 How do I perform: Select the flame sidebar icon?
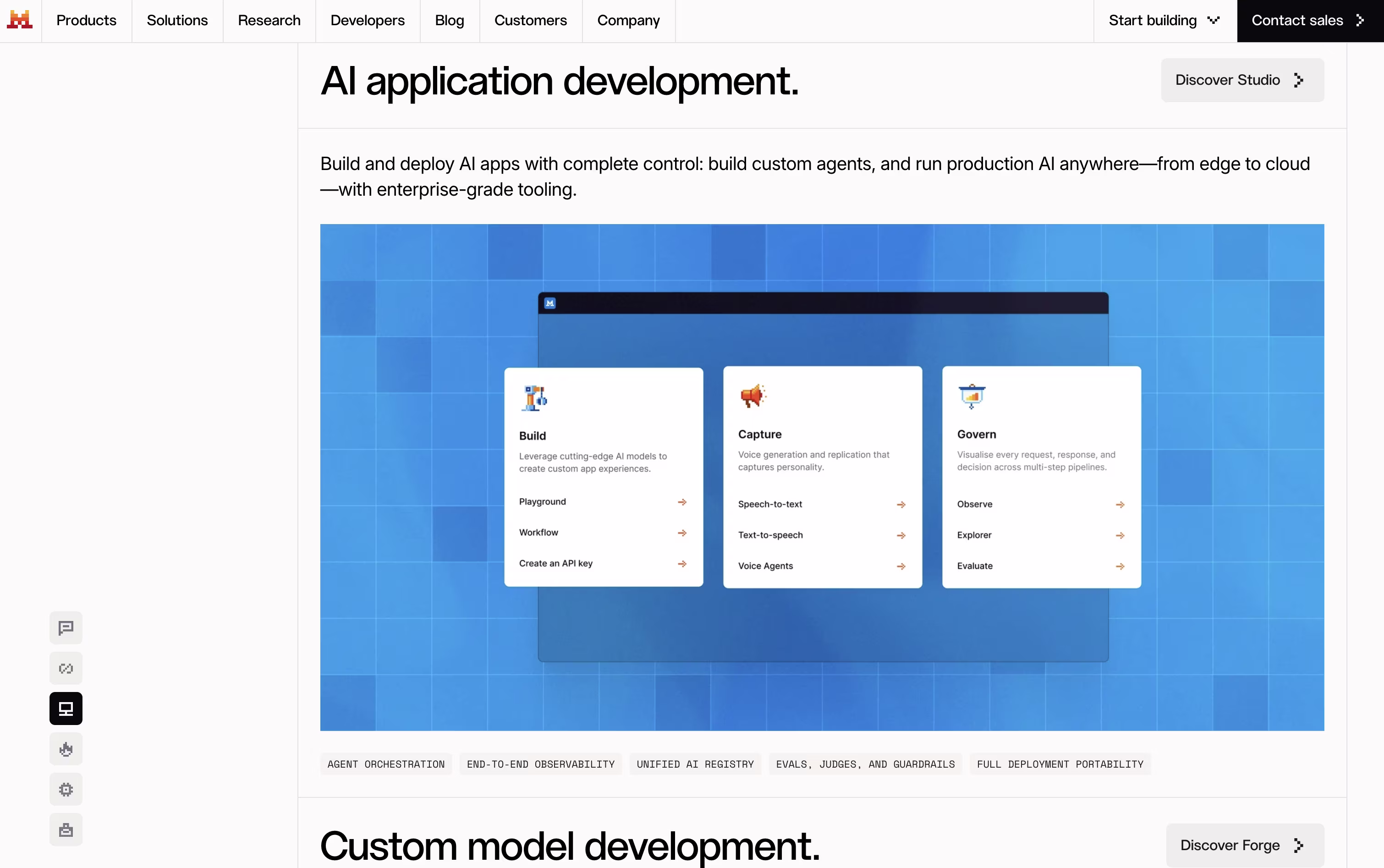coord(66,748)
